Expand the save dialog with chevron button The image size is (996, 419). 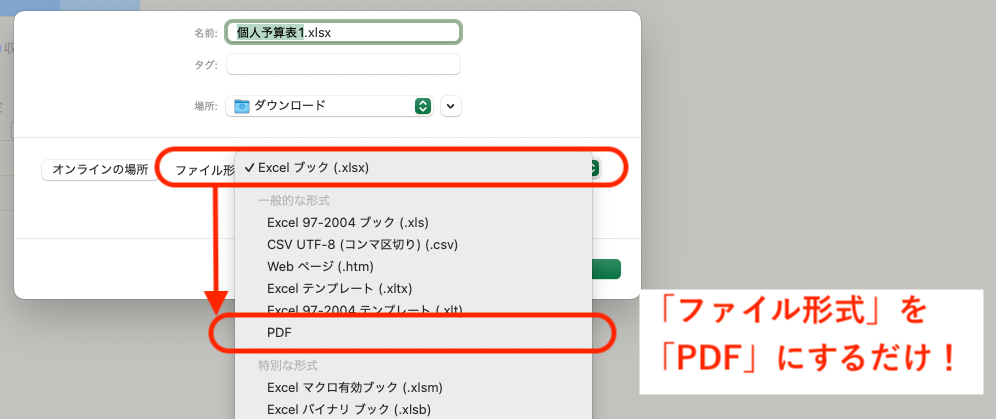[x=451, y=106]
